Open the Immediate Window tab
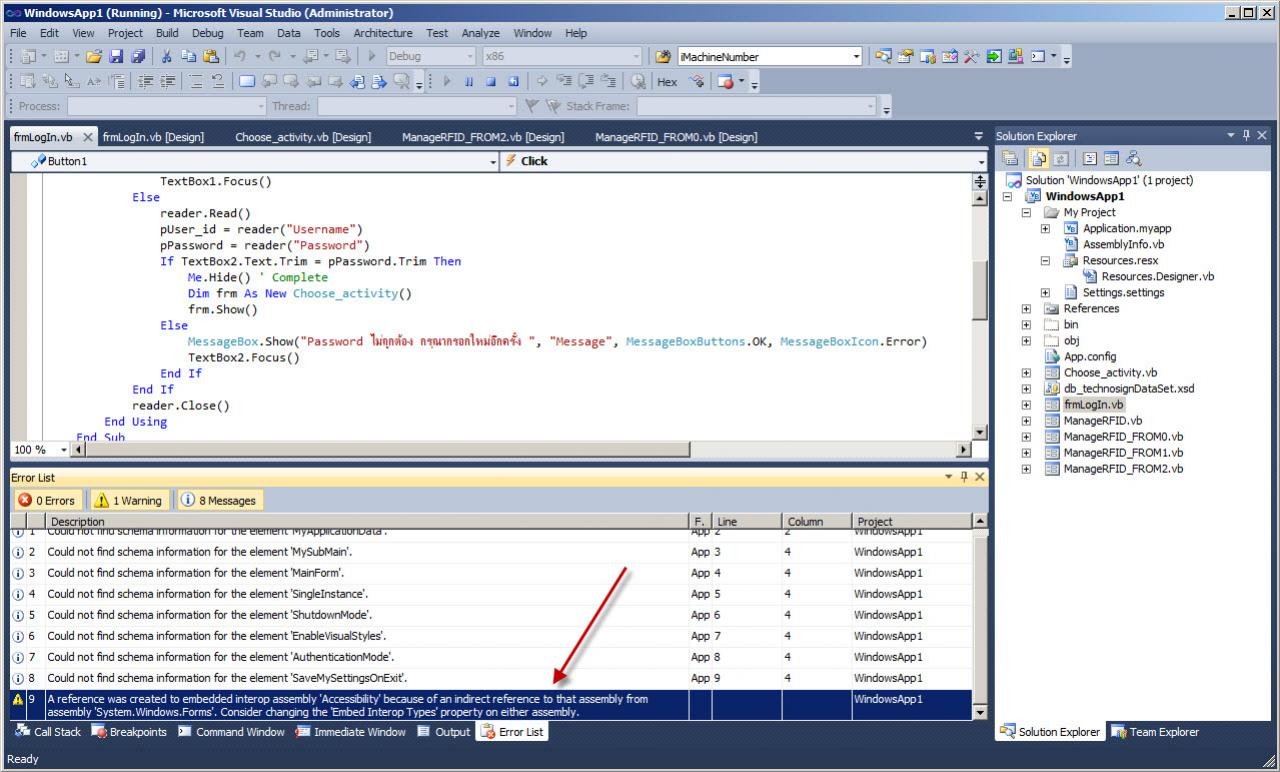The width and height of the screenshot is (1280, 772). coord(350,732)
